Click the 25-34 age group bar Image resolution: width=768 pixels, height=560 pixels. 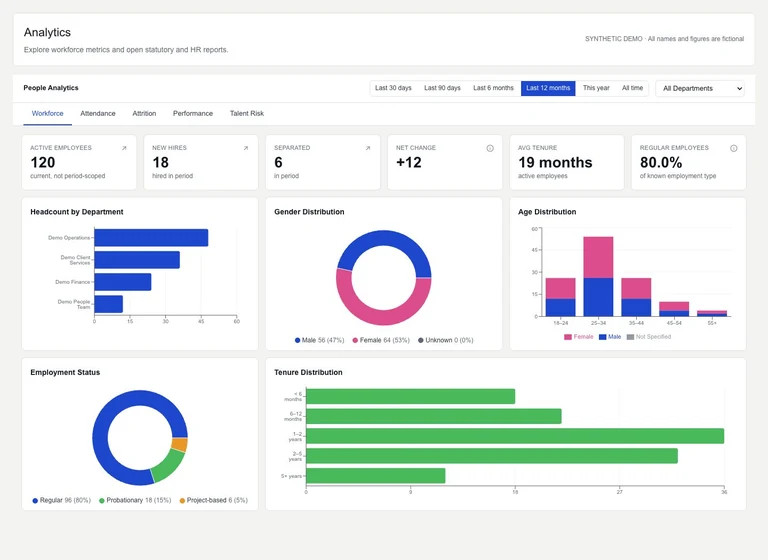click(x=598, y=276)
